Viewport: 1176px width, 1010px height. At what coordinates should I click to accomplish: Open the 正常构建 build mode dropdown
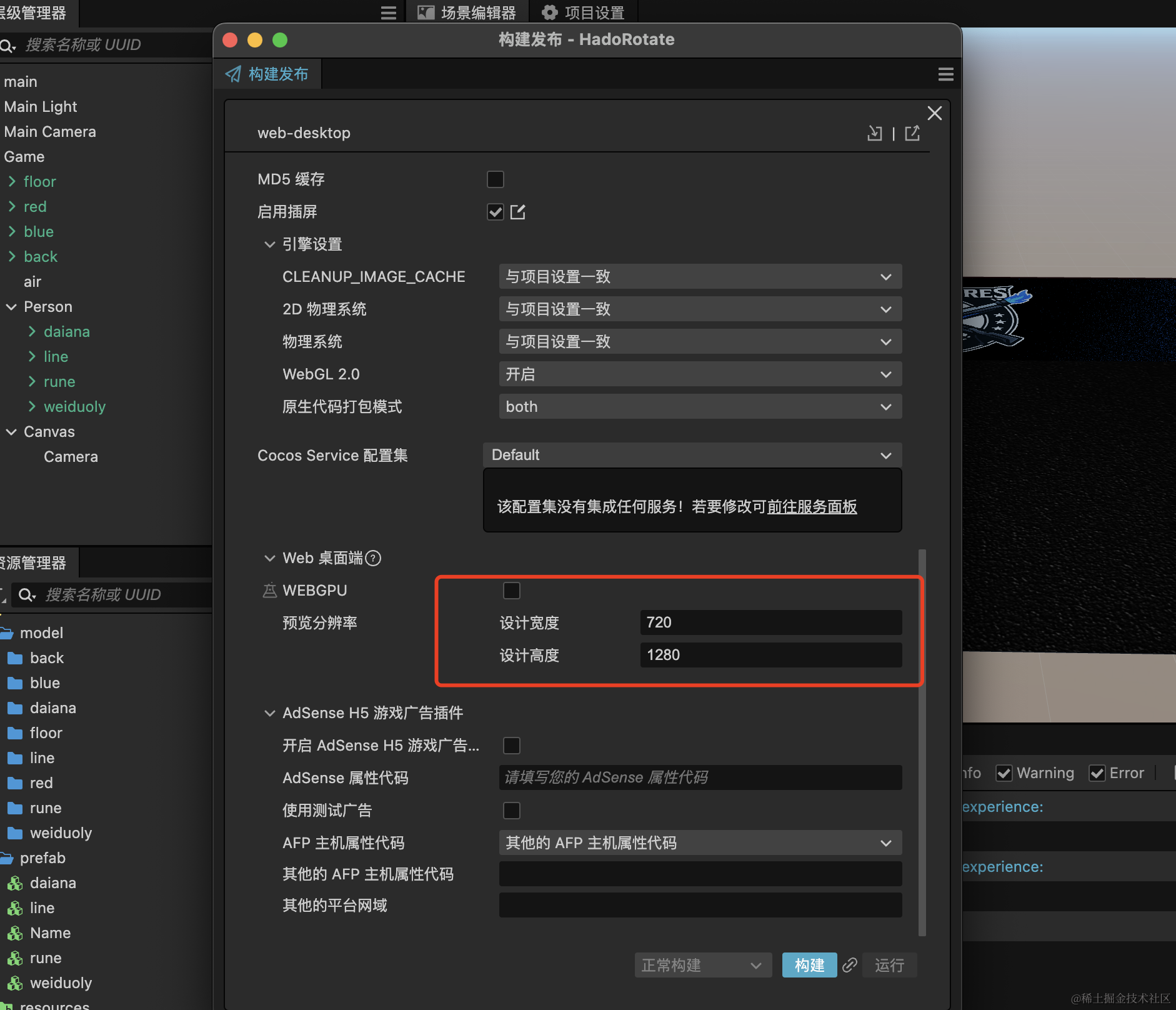[x=703, y=965]
